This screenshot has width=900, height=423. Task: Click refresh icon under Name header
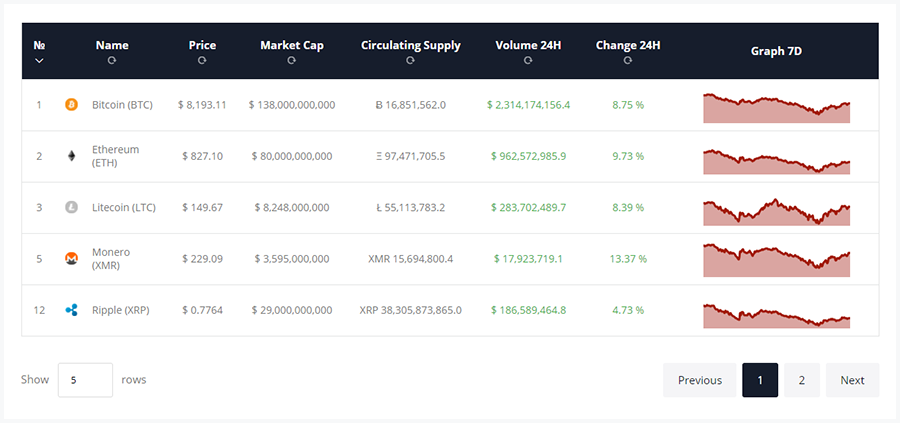click(x=112, y=60)
